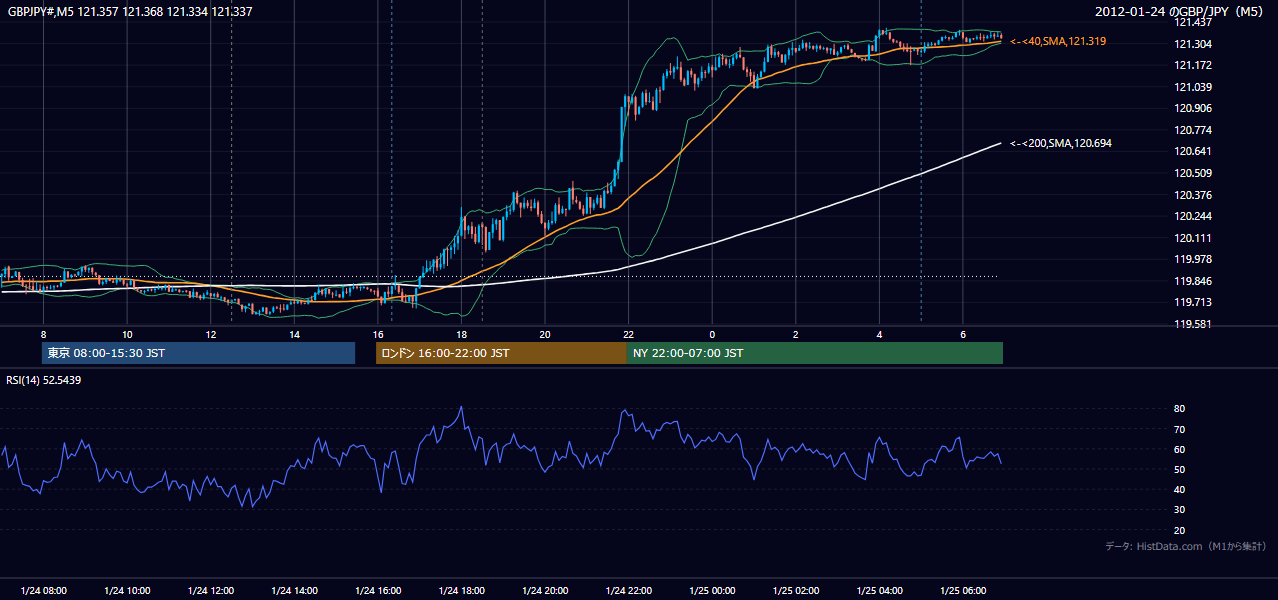Click the bottom time label 1/24 22:00
Image resolution: width=1278 pixels, height=600 pixels.
(x=629, y=591)
